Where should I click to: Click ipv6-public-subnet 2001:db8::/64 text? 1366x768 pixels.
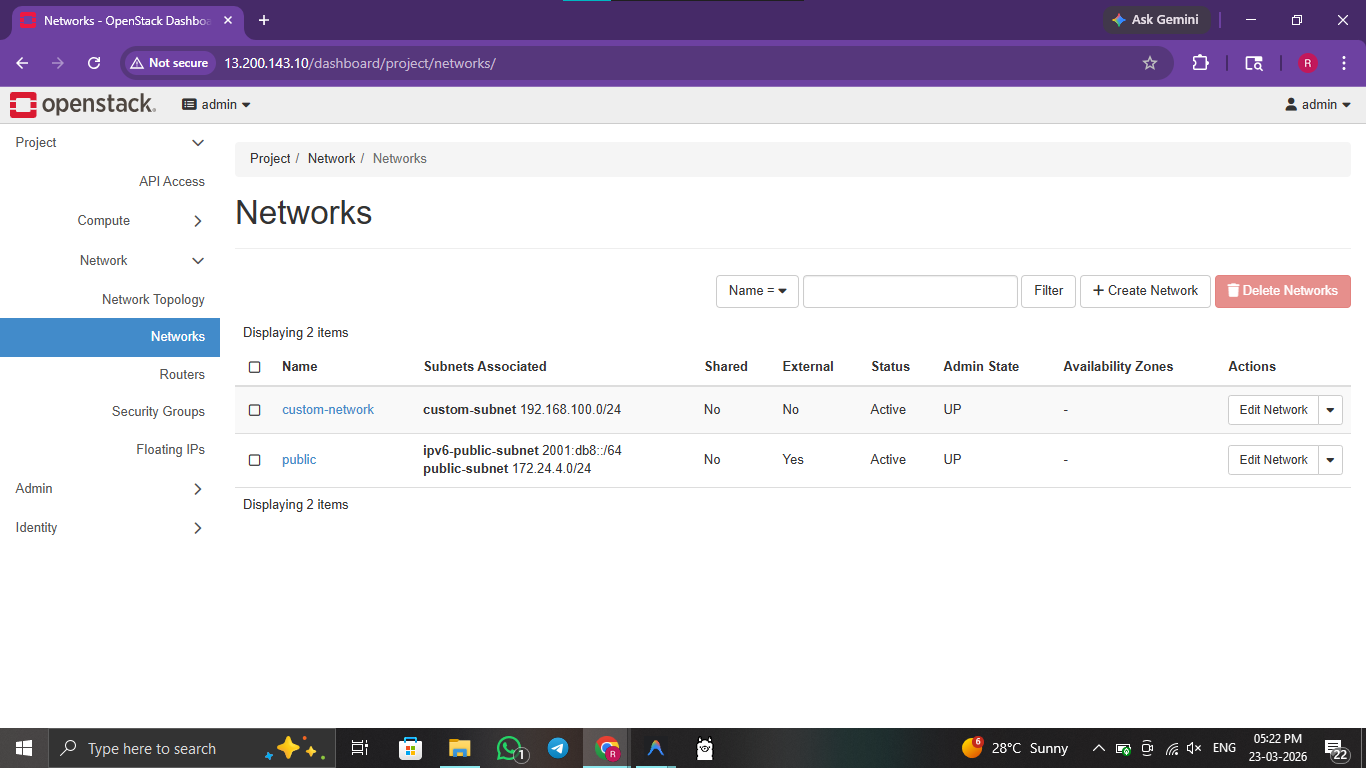522,451
